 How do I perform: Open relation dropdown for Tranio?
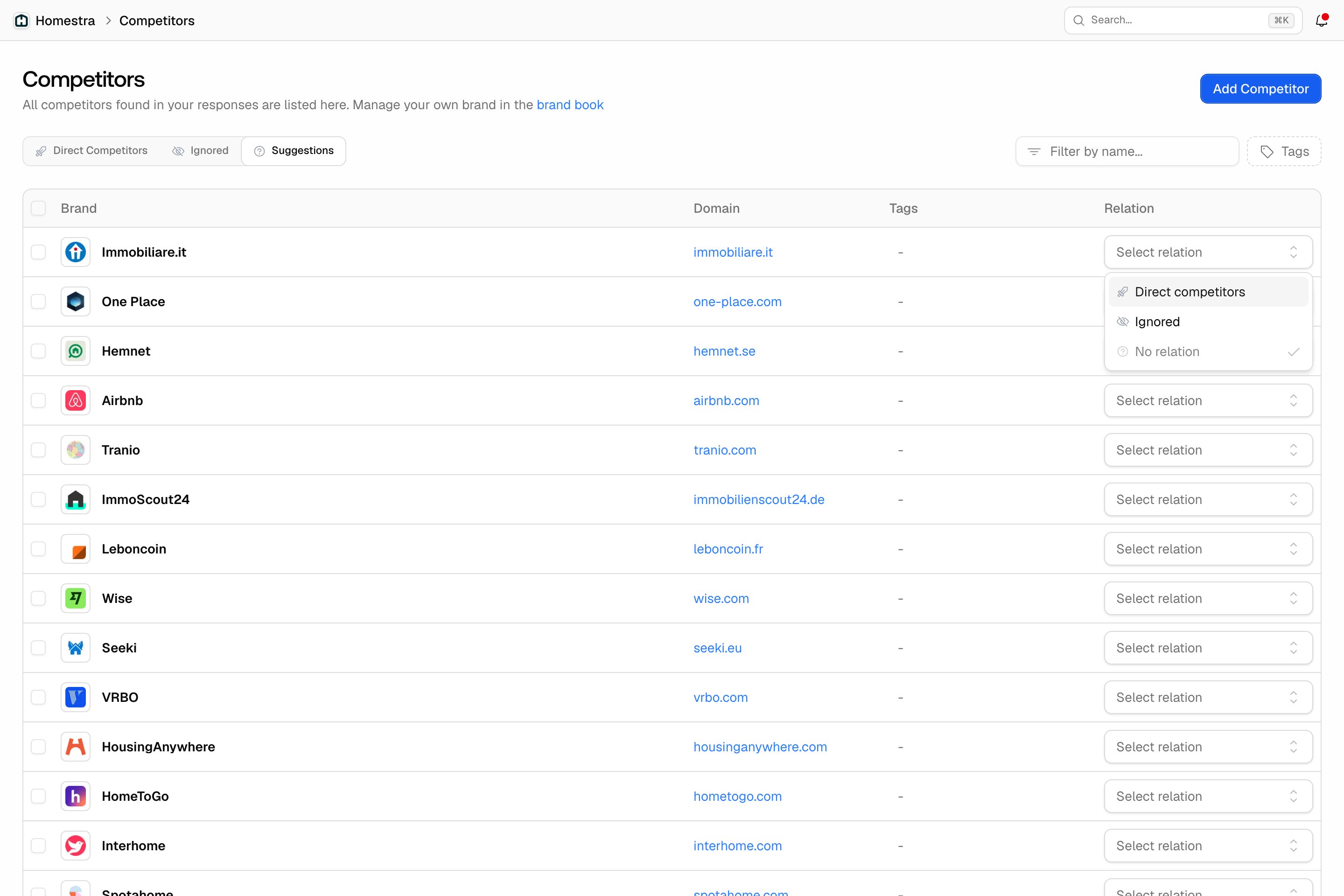click(1208, 450)
